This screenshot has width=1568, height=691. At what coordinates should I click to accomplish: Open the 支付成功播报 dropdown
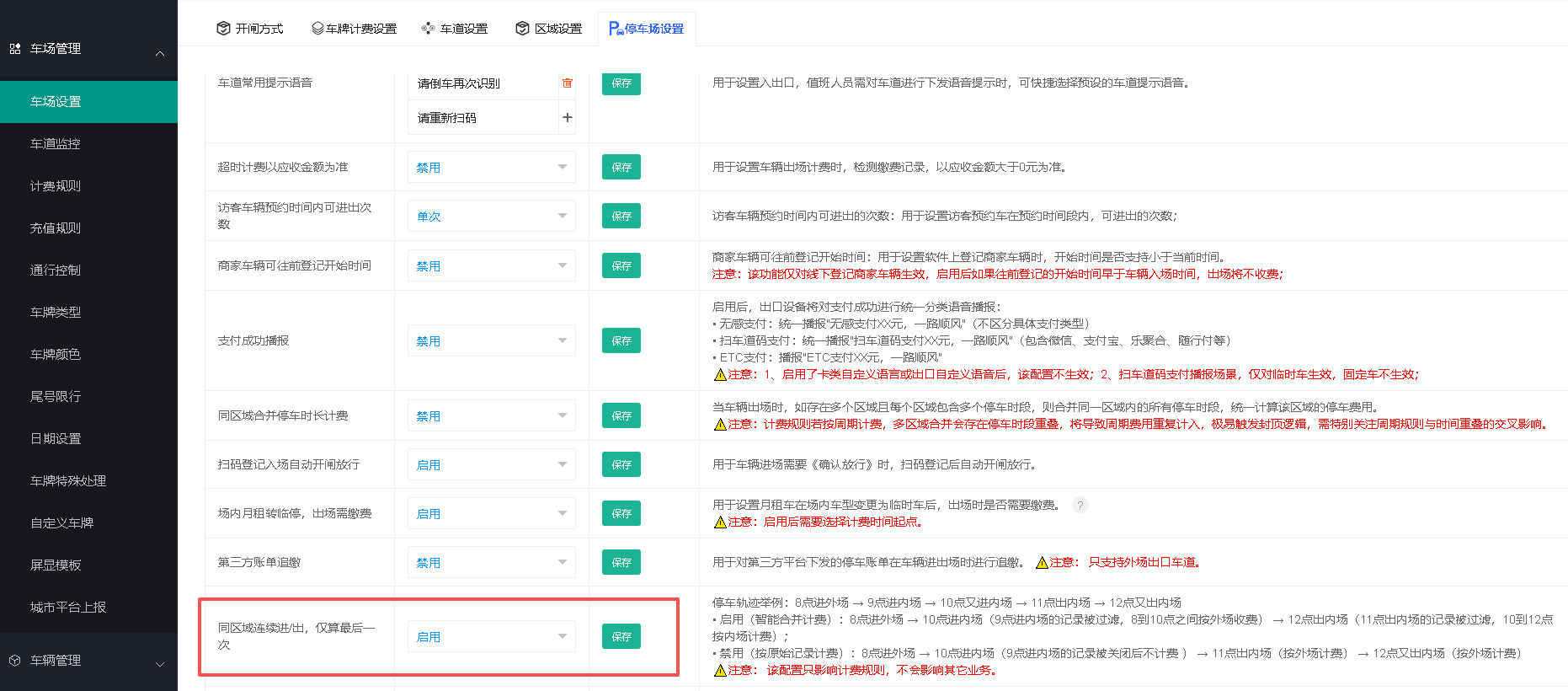point(492,340)
